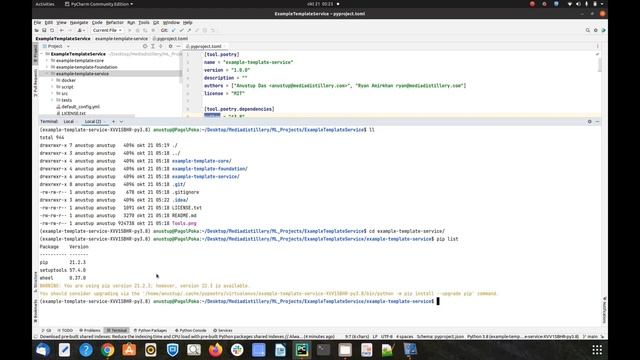This screenshot has width=640, height=360.
Task: Click the ExampleTemplateService breadcrumb
Action: point(63,38)
